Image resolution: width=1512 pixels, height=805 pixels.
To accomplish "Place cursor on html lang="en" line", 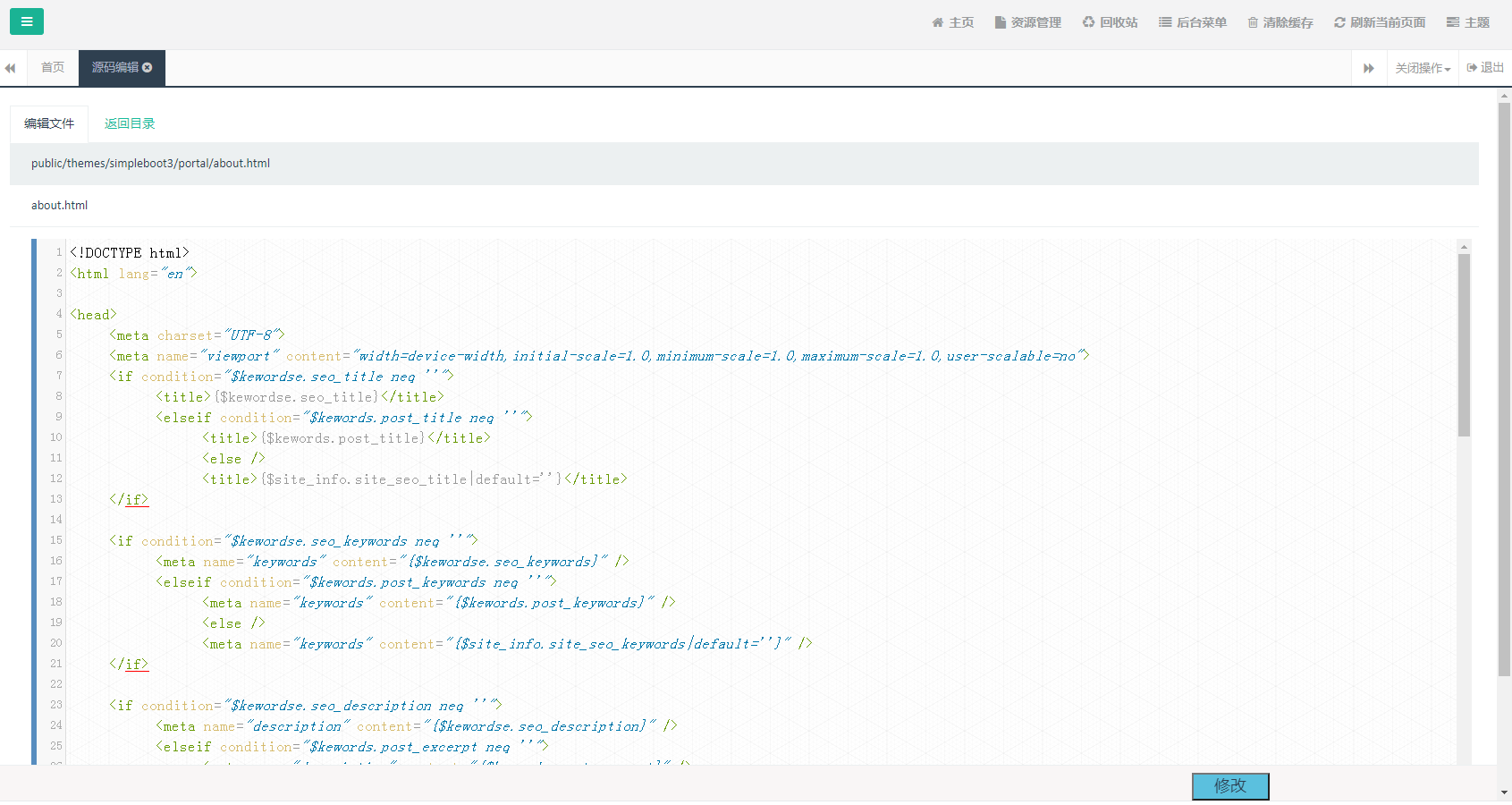I will [134, 274].
